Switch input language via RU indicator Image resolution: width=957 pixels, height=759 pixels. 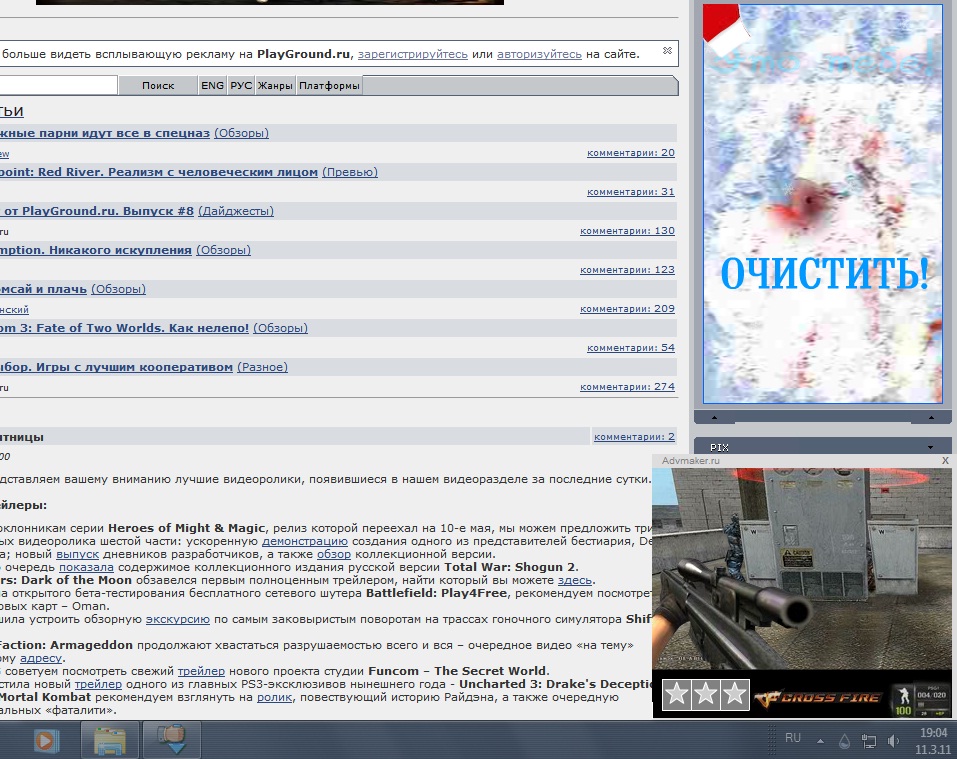coord(792,738)
